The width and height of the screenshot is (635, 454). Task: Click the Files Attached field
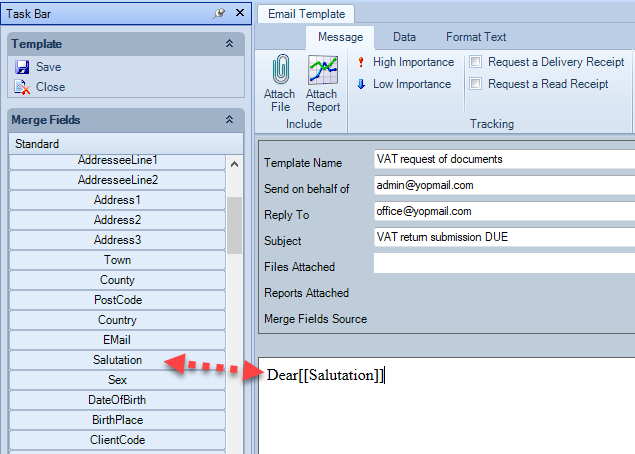[x=504, y=263]
